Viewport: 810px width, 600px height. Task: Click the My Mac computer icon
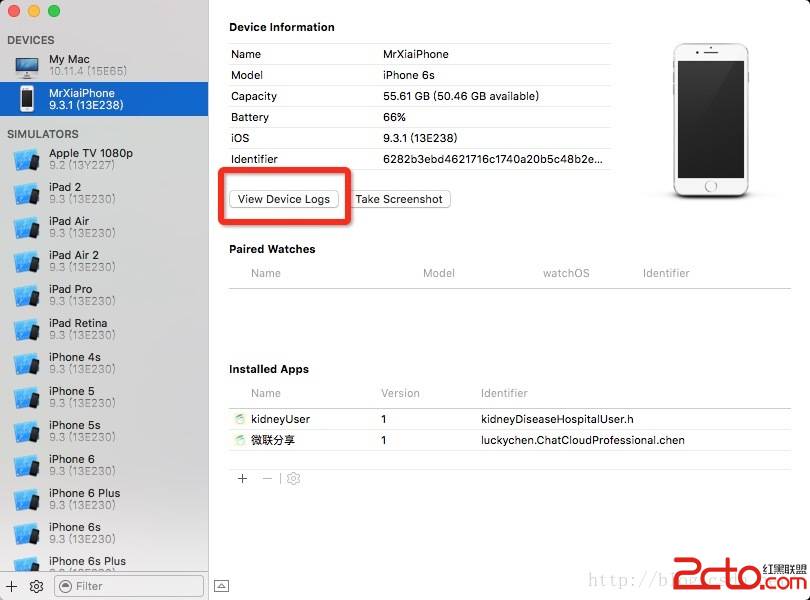[x=27, y=67]
